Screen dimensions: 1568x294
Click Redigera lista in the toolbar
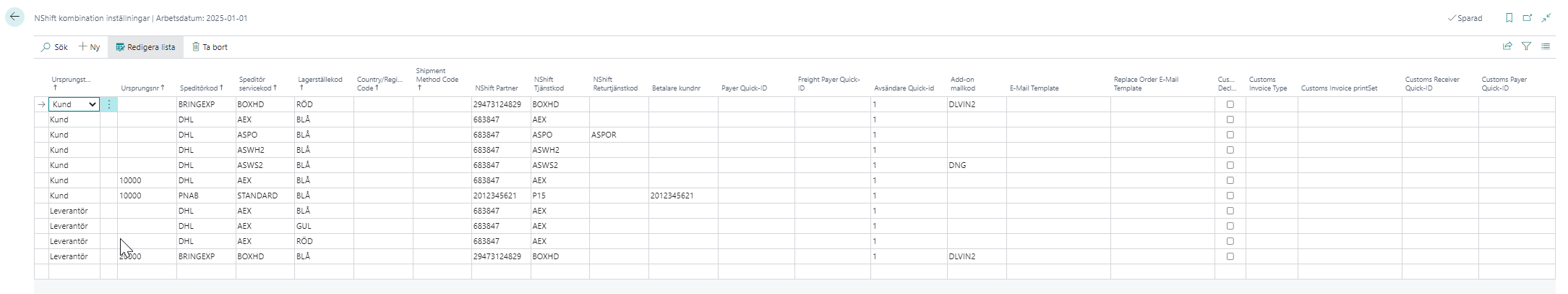click(x=145, y=47)
